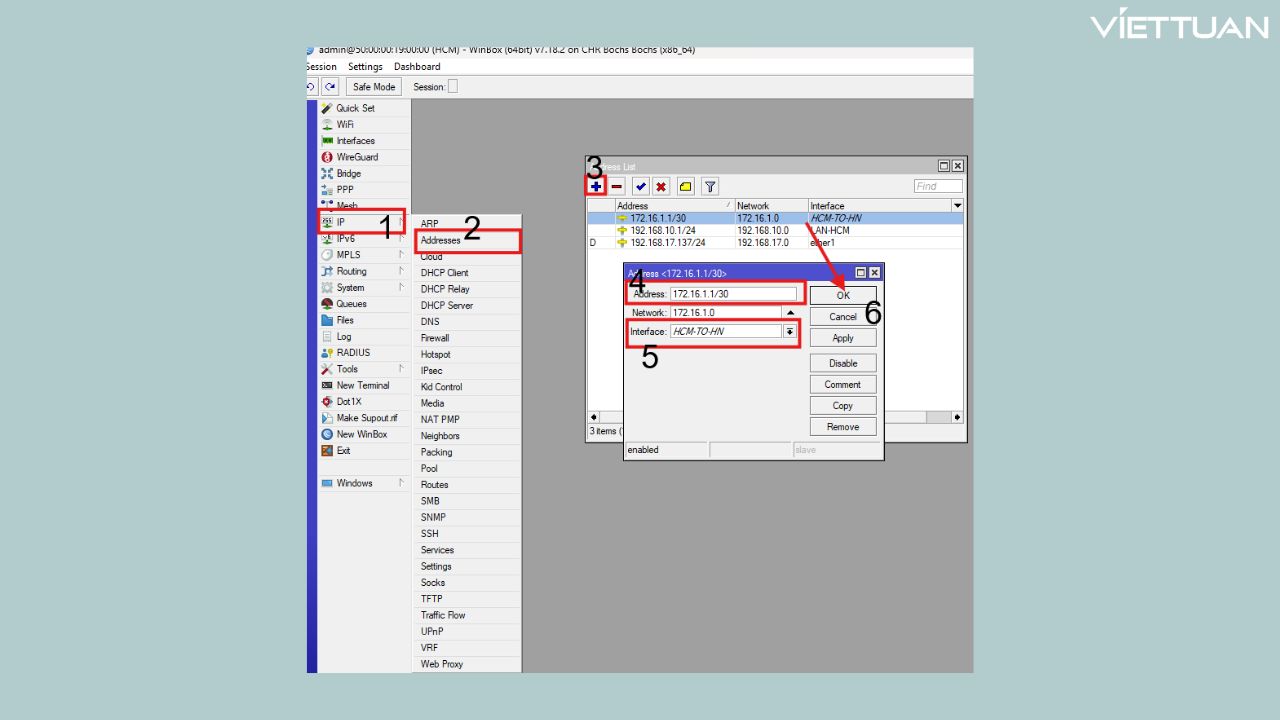This screenshot has width=1280, height=720.
Task: Open the Interface dropdown arrow
Action: 790,332
